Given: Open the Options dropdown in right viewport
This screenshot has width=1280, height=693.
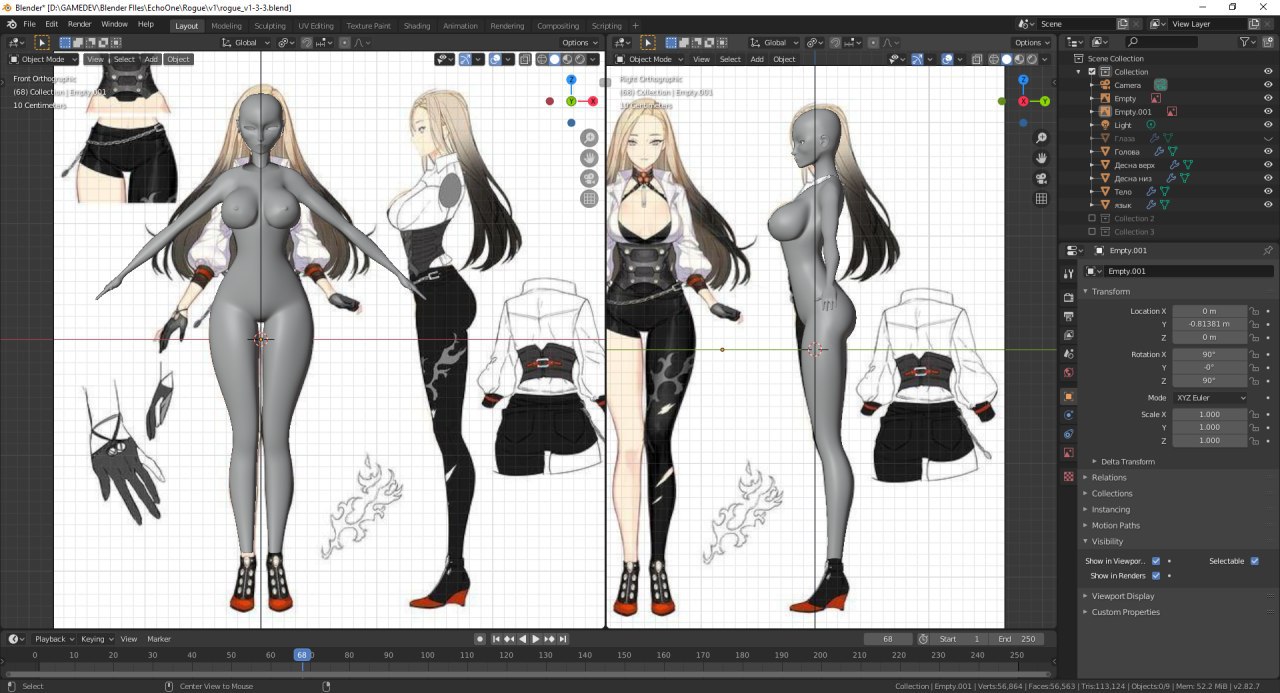Looking at the screenshot, I should [x=1031, y=43].
